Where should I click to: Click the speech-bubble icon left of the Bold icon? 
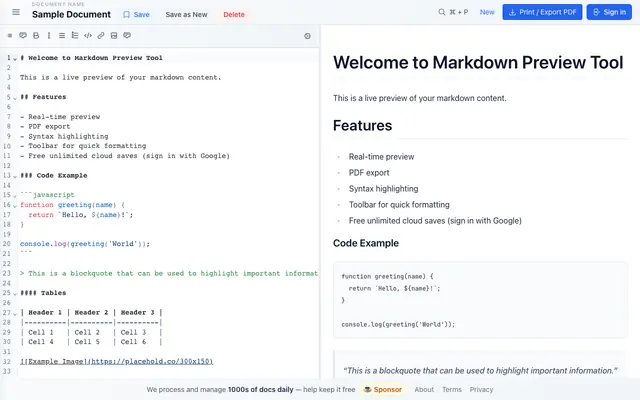click(x=23, y=36)
